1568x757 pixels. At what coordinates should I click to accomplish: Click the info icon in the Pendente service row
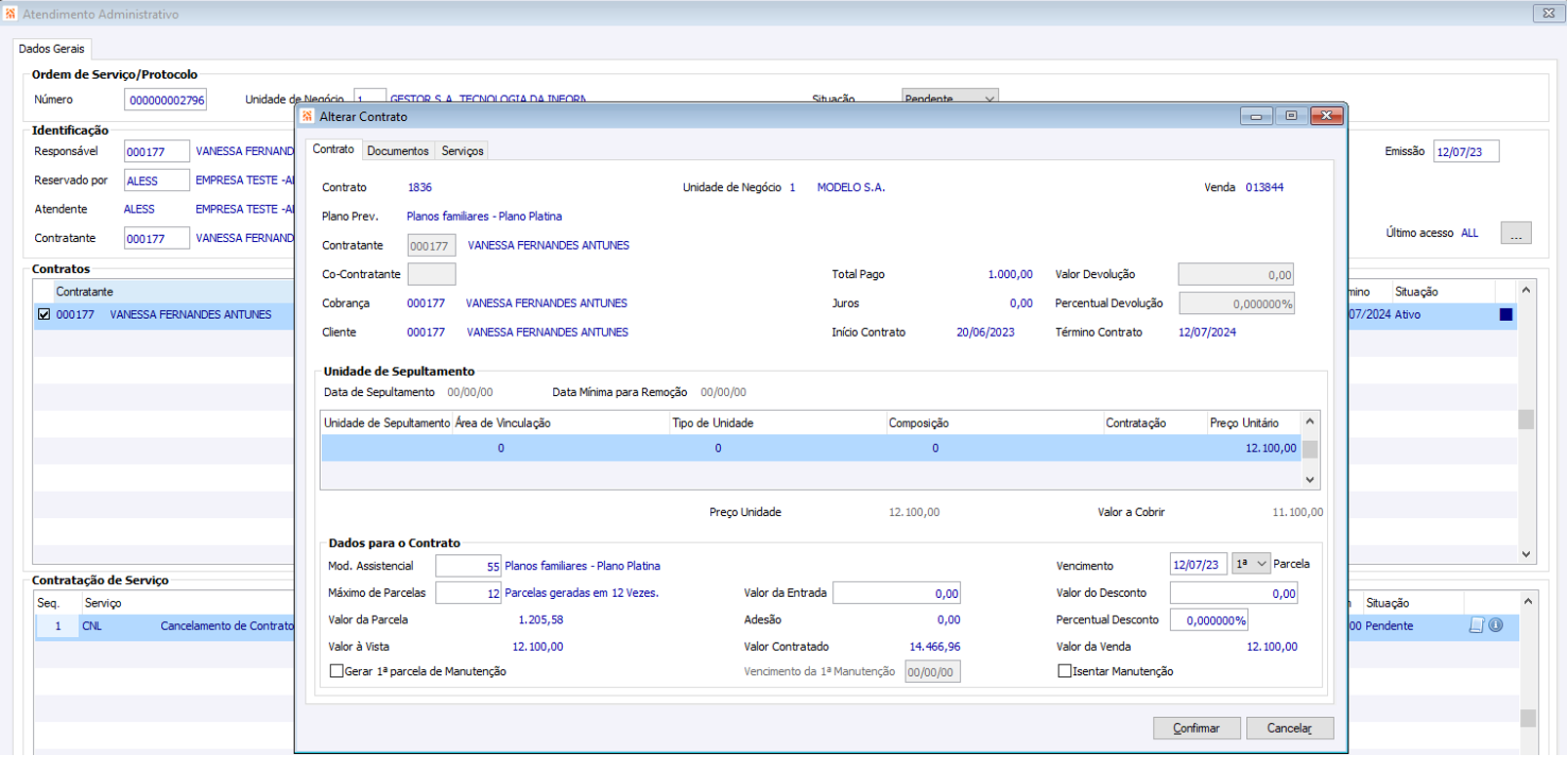[x=1496, y=625]
